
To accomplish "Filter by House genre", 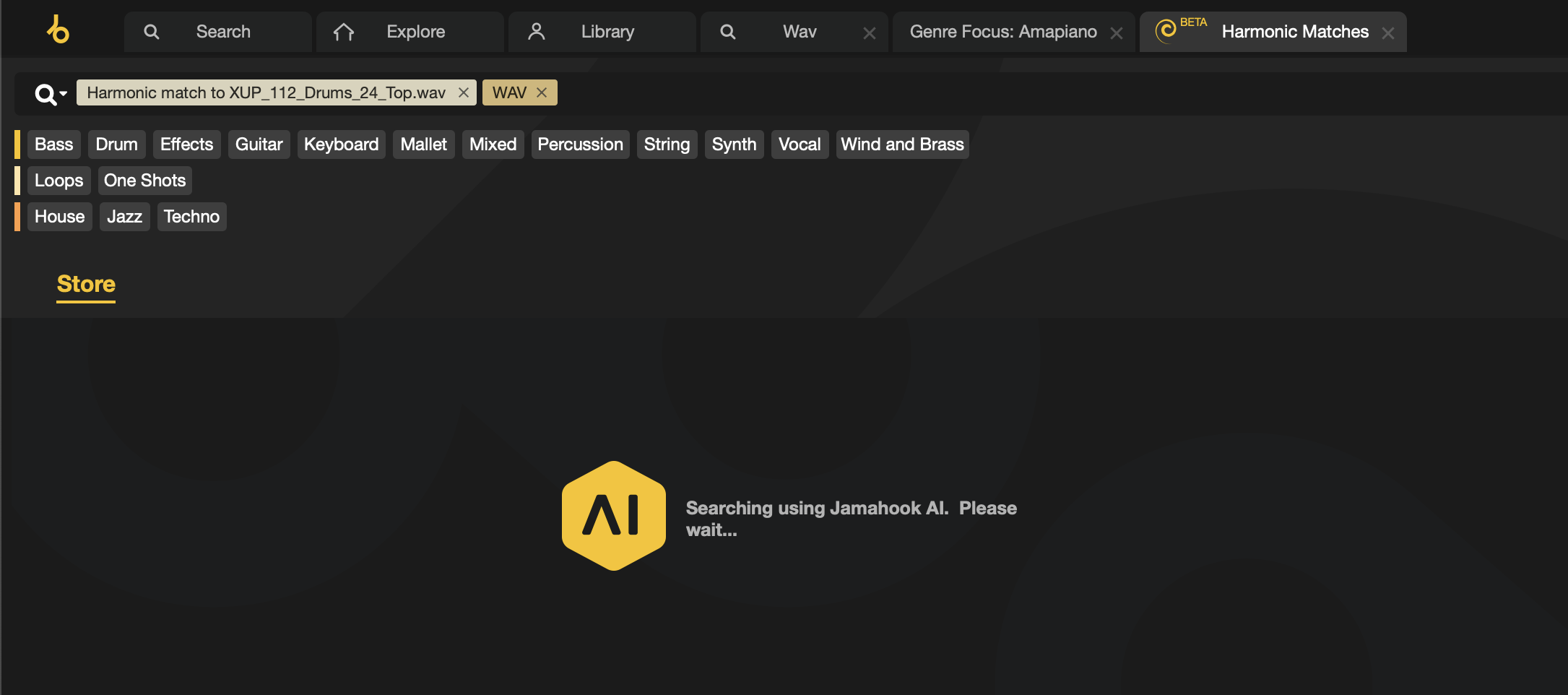I will [60, 217].
